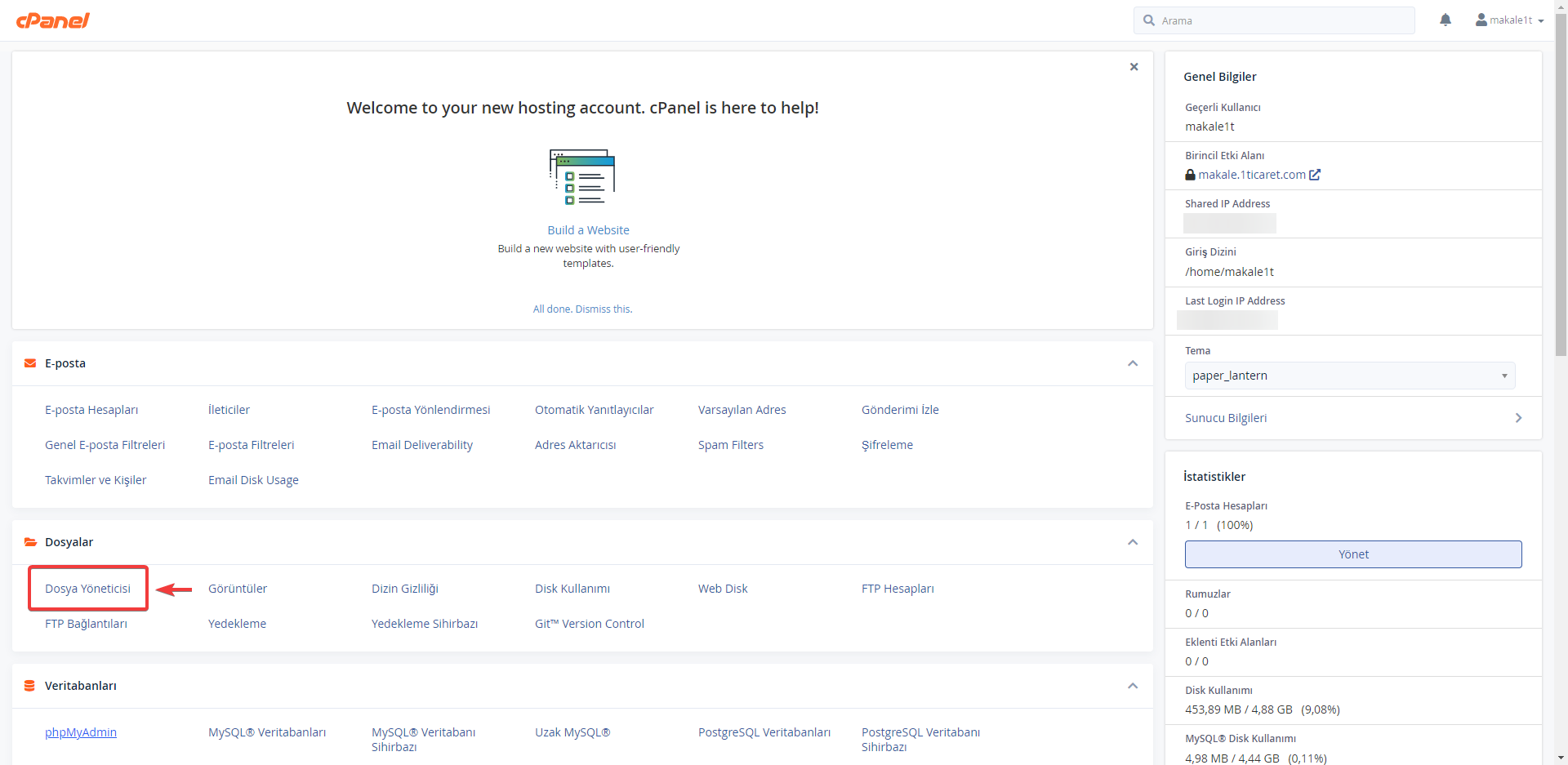
Task: Click the cPanel logo
Action: pyautogui.click(x=53, y=20)
